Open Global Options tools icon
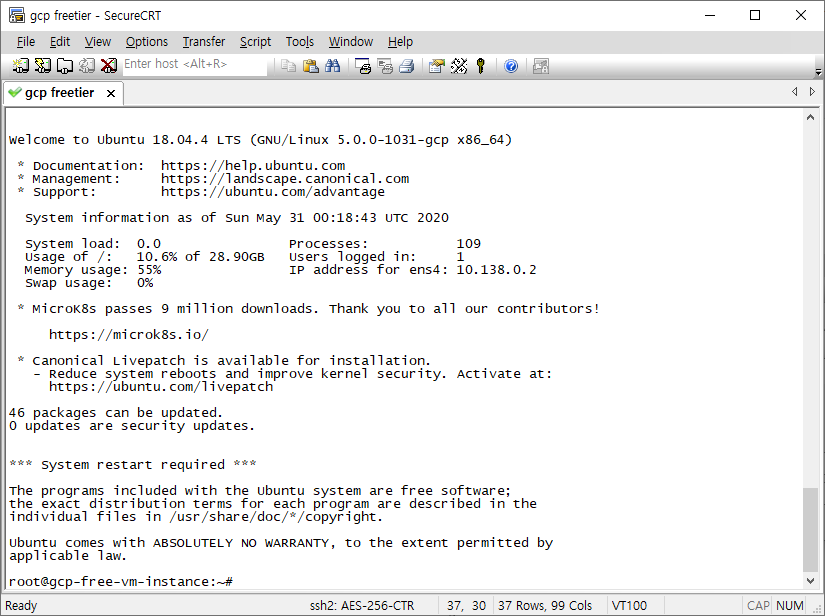This screenshot has height=616, width=825. click(x=459, y=66)
